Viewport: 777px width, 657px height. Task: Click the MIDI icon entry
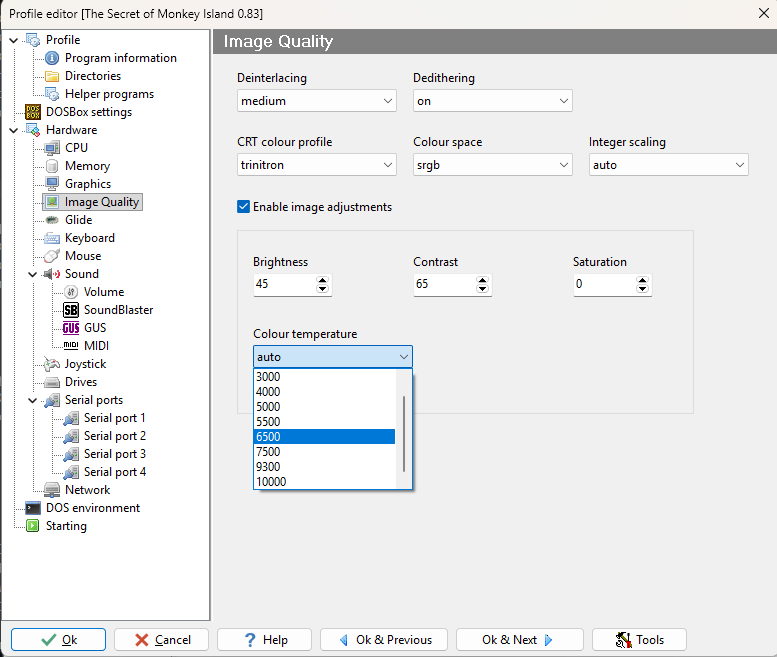[x=71, y=346]
